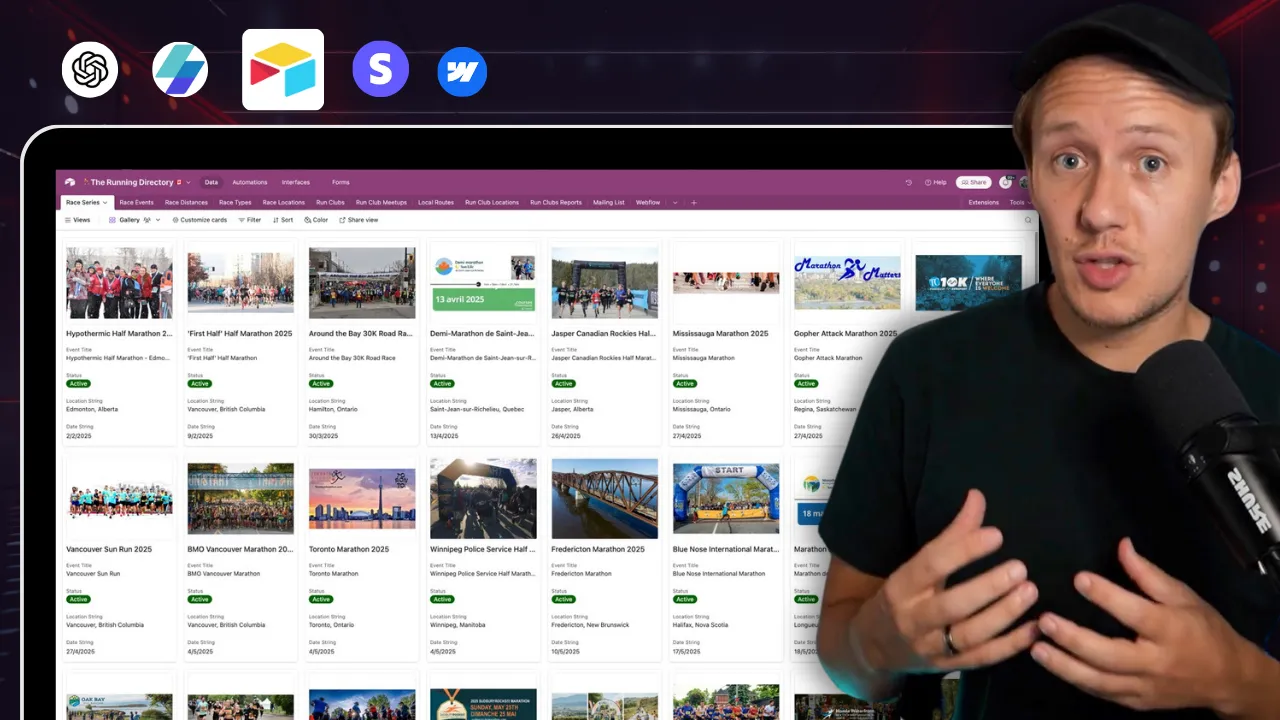Click the Airtable home logo icon
Image resolution: width=1280 pixels, height=720 pixels.
[70, 182]
